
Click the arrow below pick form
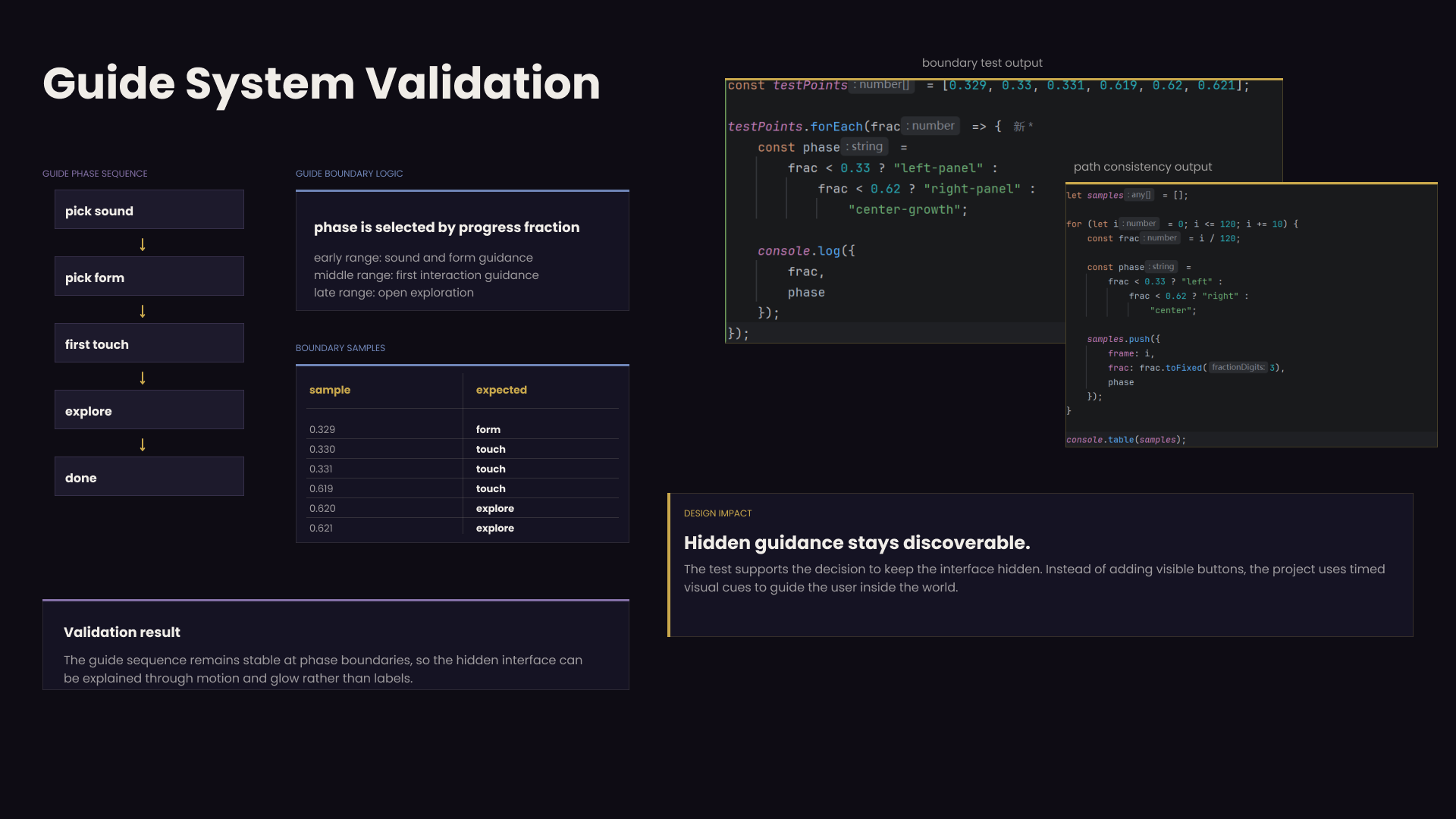(143, 311)
